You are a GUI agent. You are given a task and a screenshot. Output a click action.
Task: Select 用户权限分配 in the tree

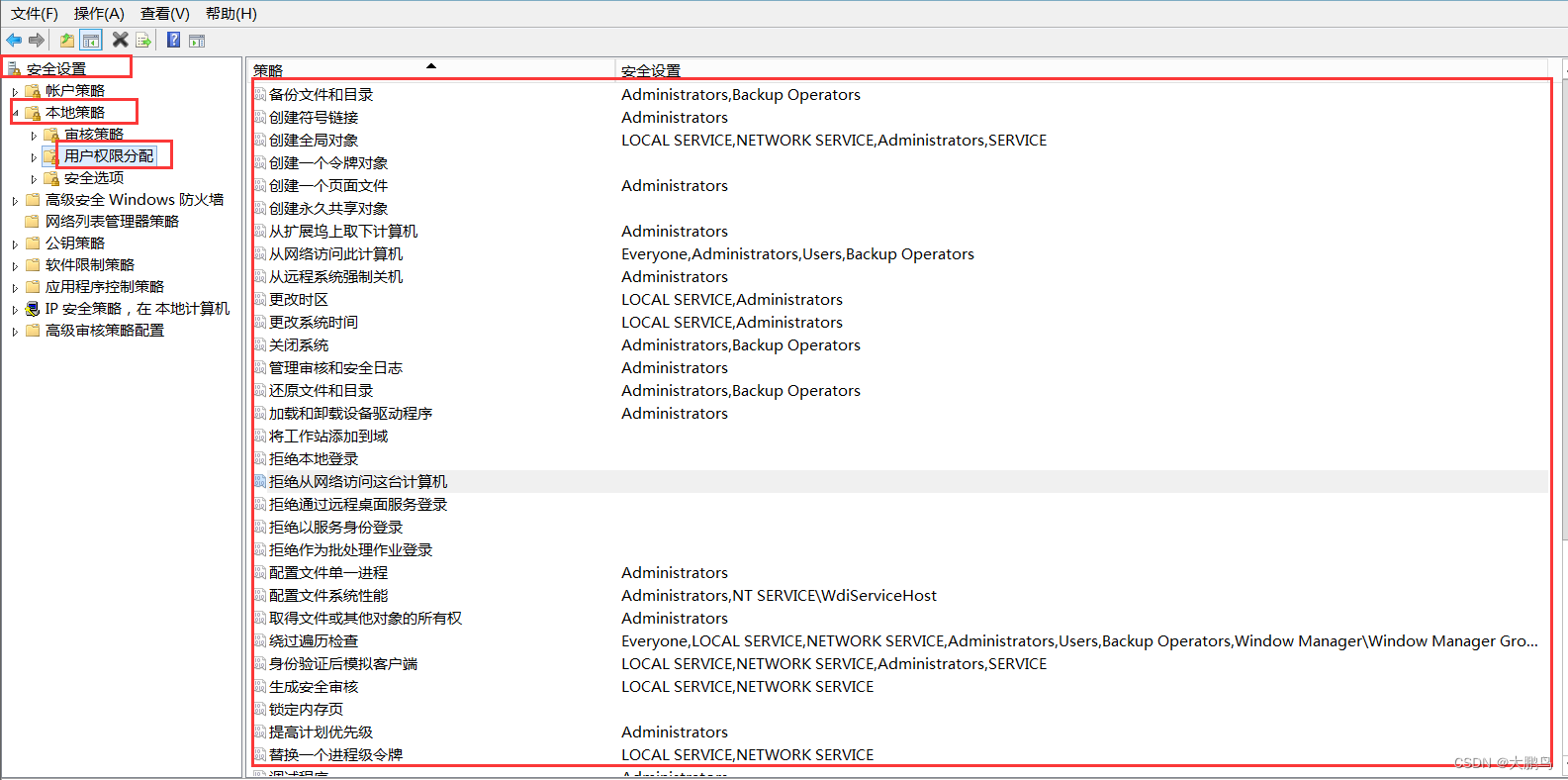[x=109, y=155]
